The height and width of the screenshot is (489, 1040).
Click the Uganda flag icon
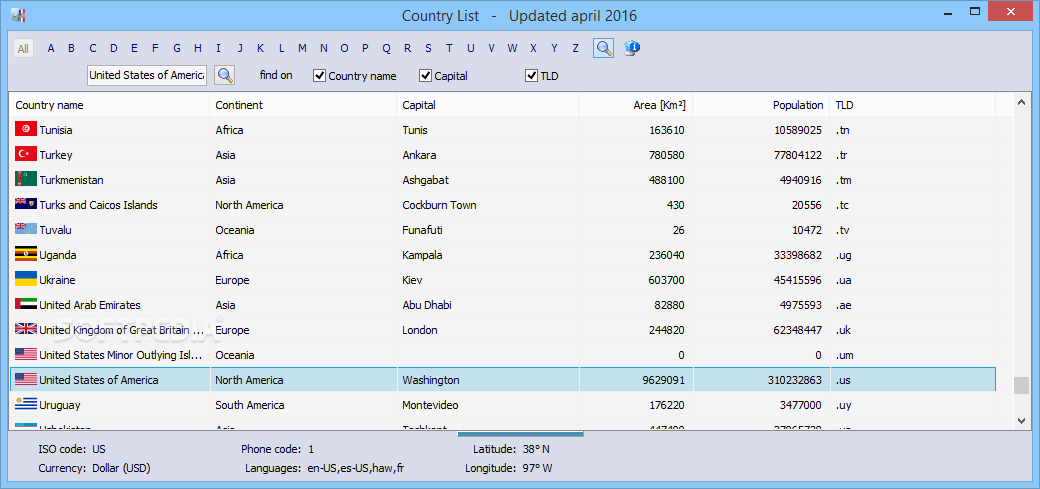pos(25,254)
